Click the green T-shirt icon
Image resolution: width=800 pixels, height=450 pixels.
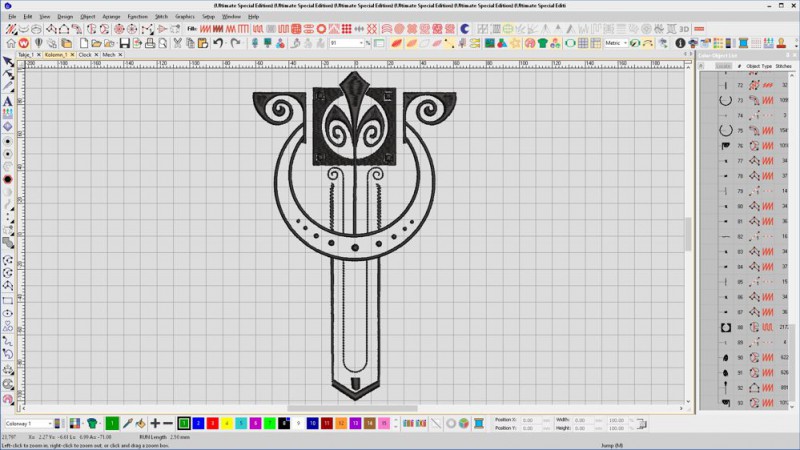pyautogui.click(x=542, y=43)
